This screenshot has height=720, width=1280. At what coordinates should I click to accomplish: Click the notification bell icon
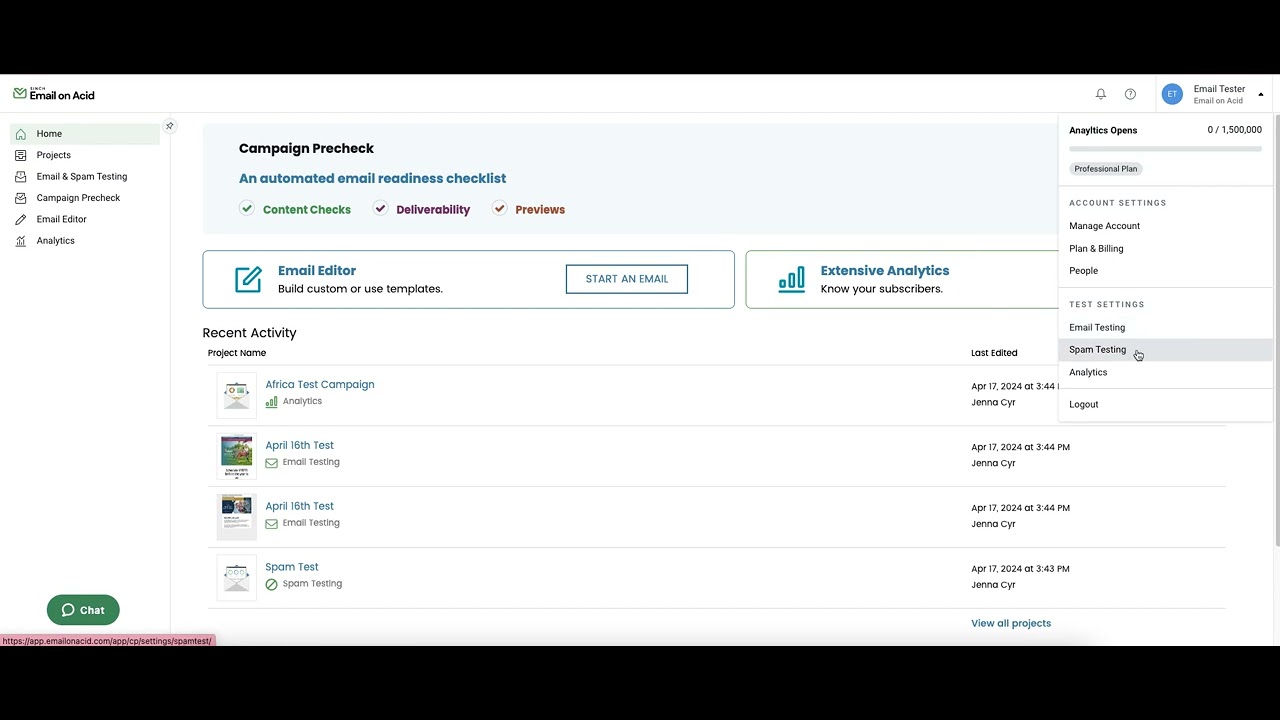pyautogui.click(x=1101, y=94)
